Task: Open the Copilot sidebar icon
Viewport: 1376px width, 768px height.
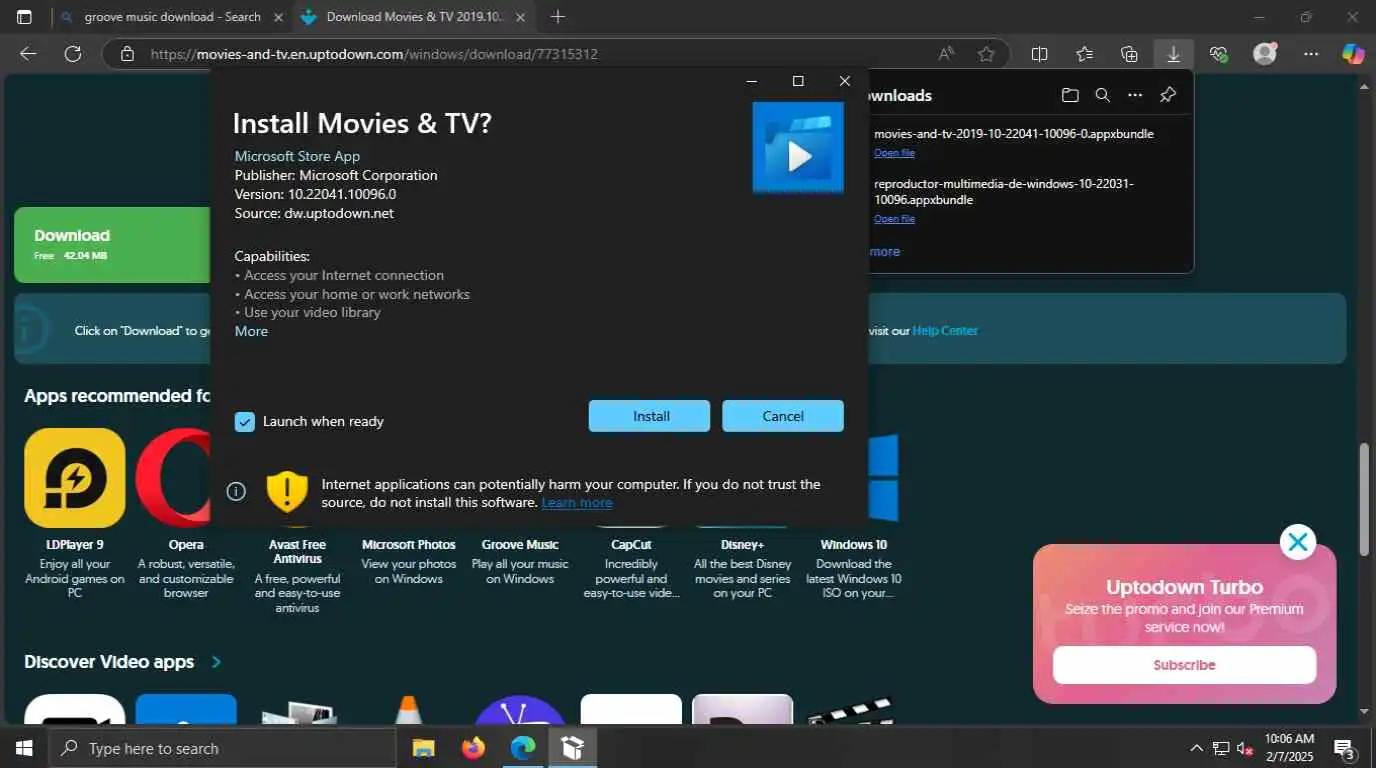Action: click(x=1353, y=54)
